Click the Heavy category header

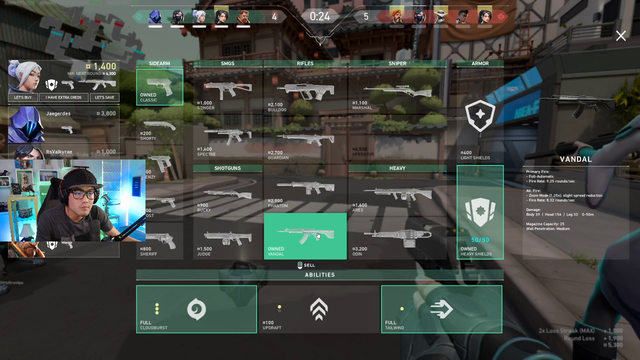(x=397, y=168)
